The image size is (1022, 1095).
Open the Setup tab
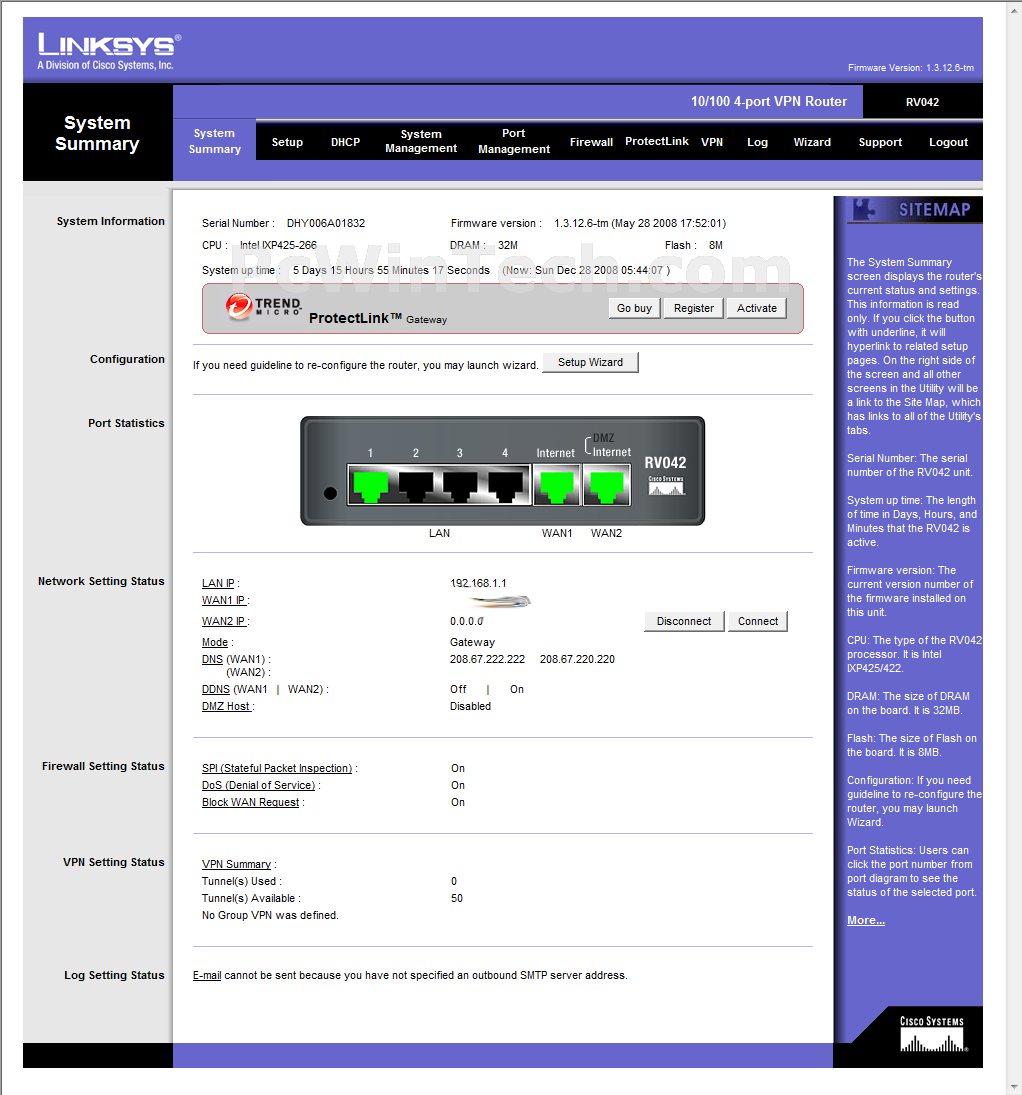point(287,142)
